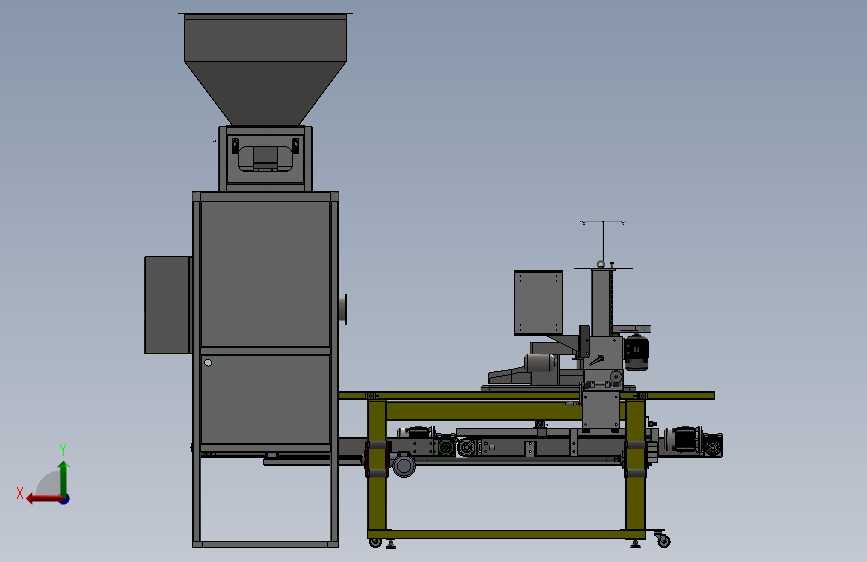Select the olive tabletop plate
This screenshot has width=867, height=562.
pyautogui.click(x=526, y=396)
